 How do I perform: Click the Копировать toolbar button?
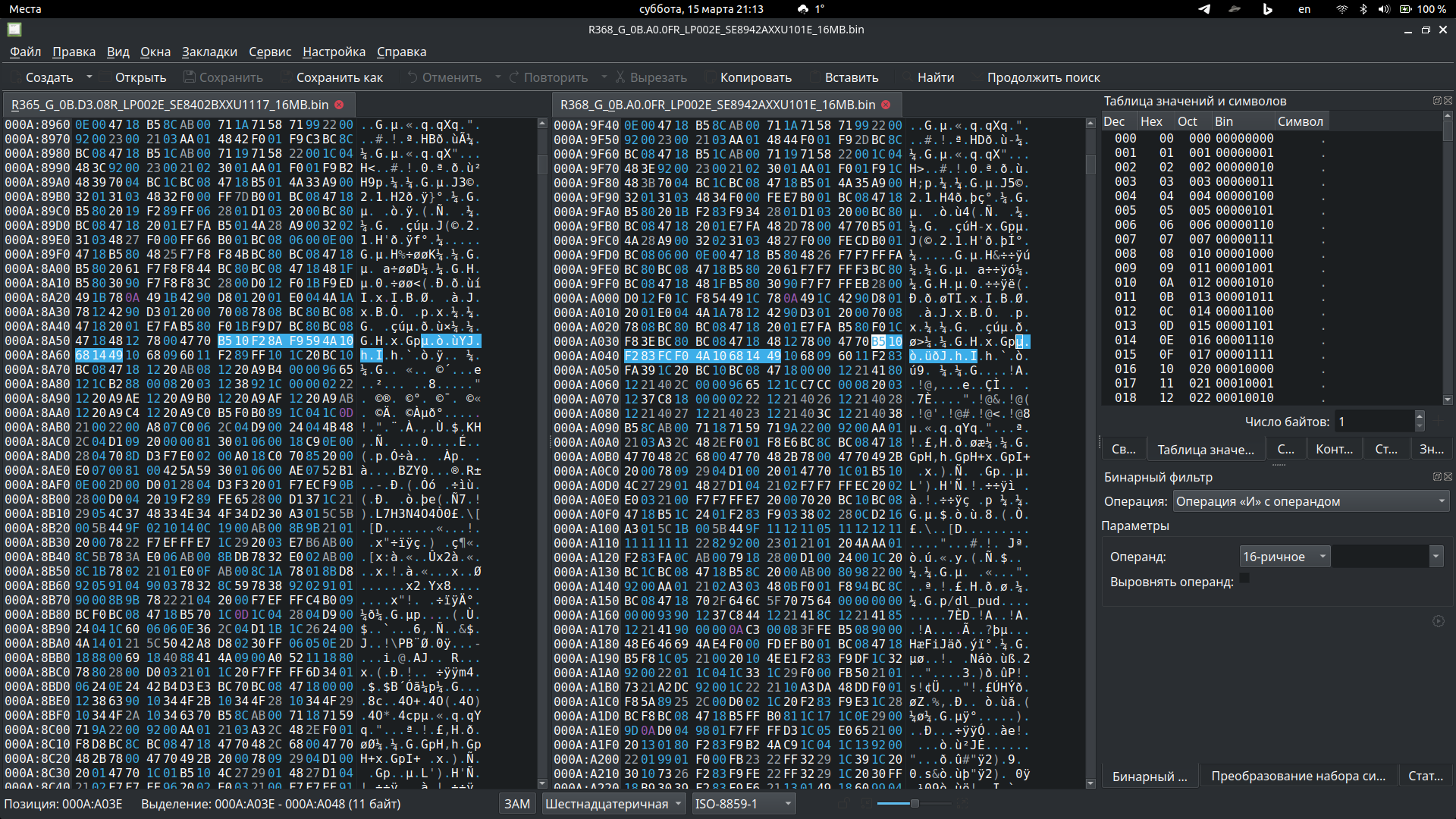point(755,77)
